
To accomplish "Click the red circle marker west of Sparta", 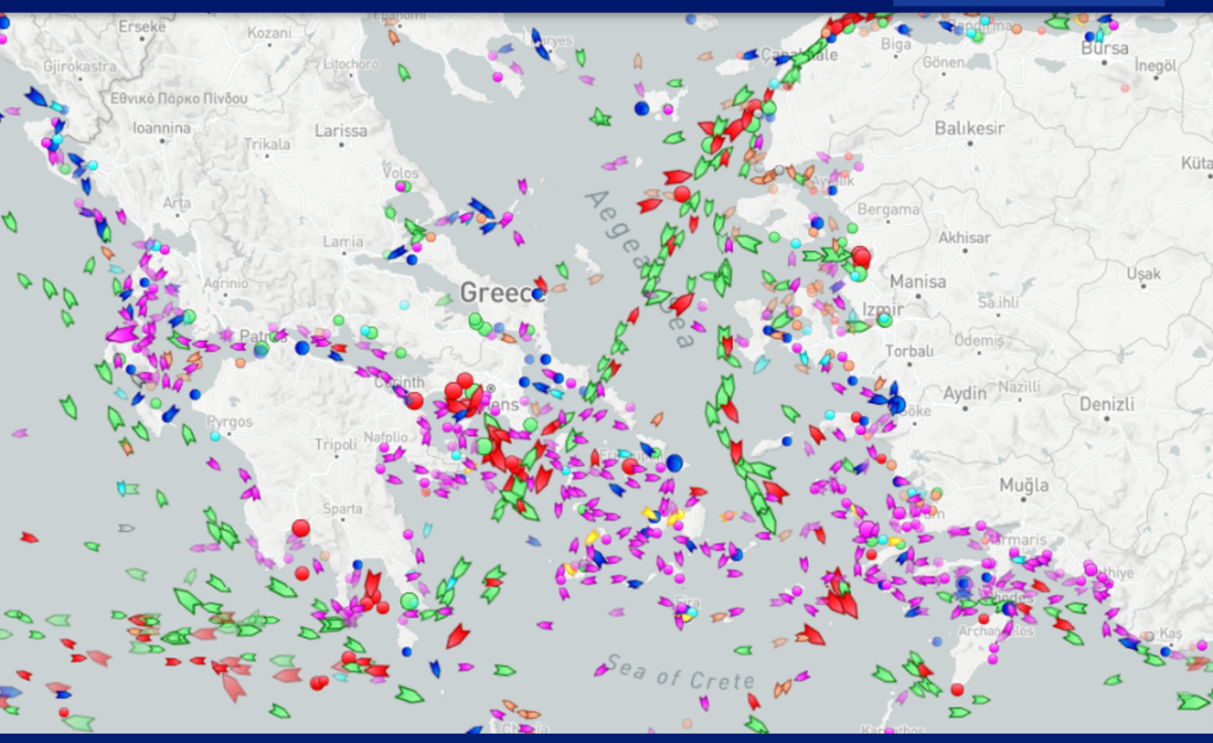I will [301, 528].
